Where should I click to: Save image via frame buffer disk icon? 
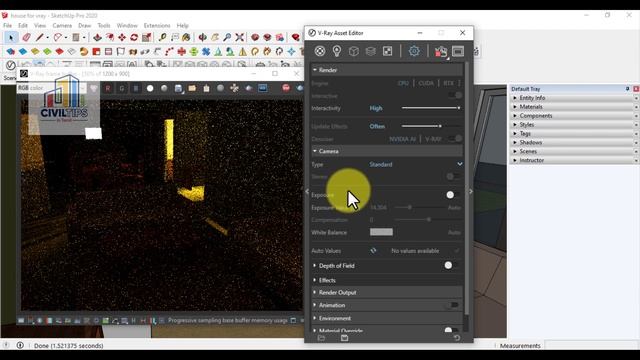coord(178,88)
